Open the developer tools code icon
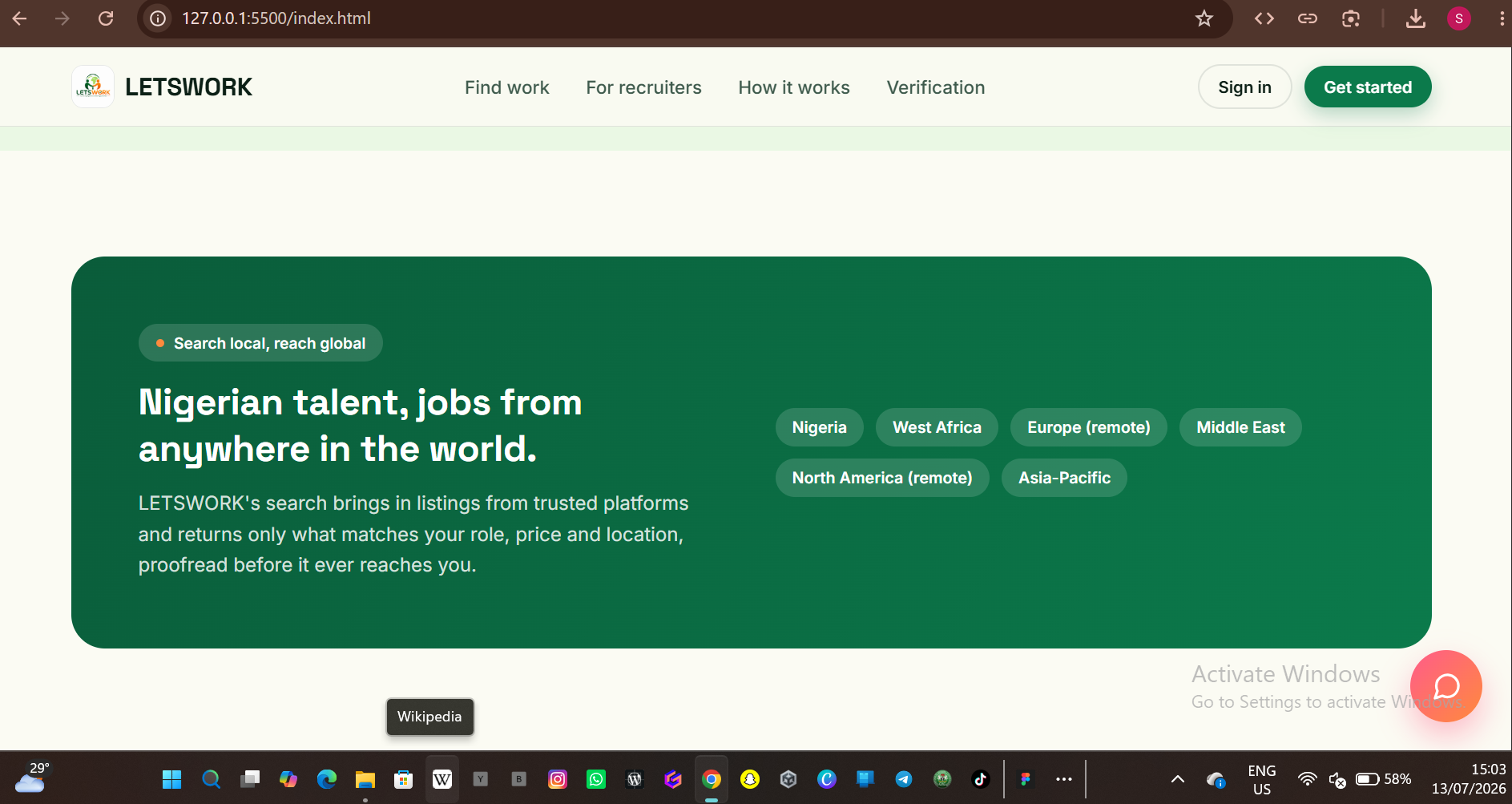Screen dimensions: 1512x804 [x=1264, y=18]
